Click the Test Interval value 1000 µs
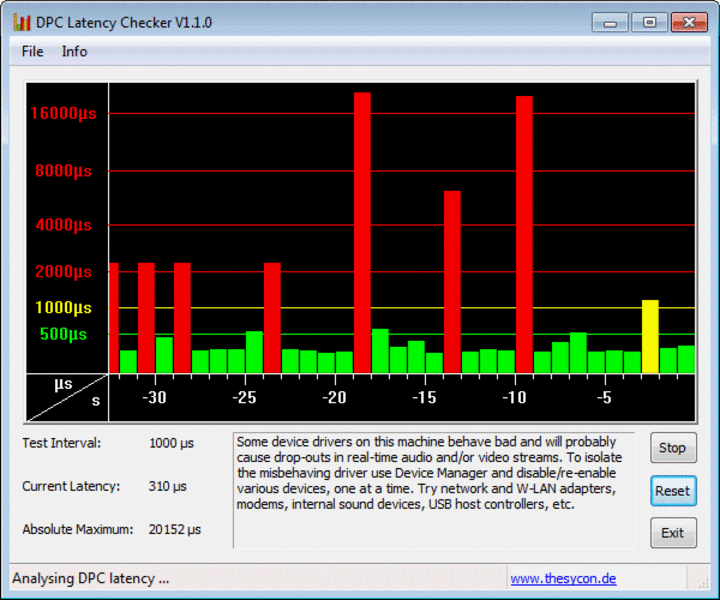Image resolution: width=720 pixels, height=600 pixels. 171,443
